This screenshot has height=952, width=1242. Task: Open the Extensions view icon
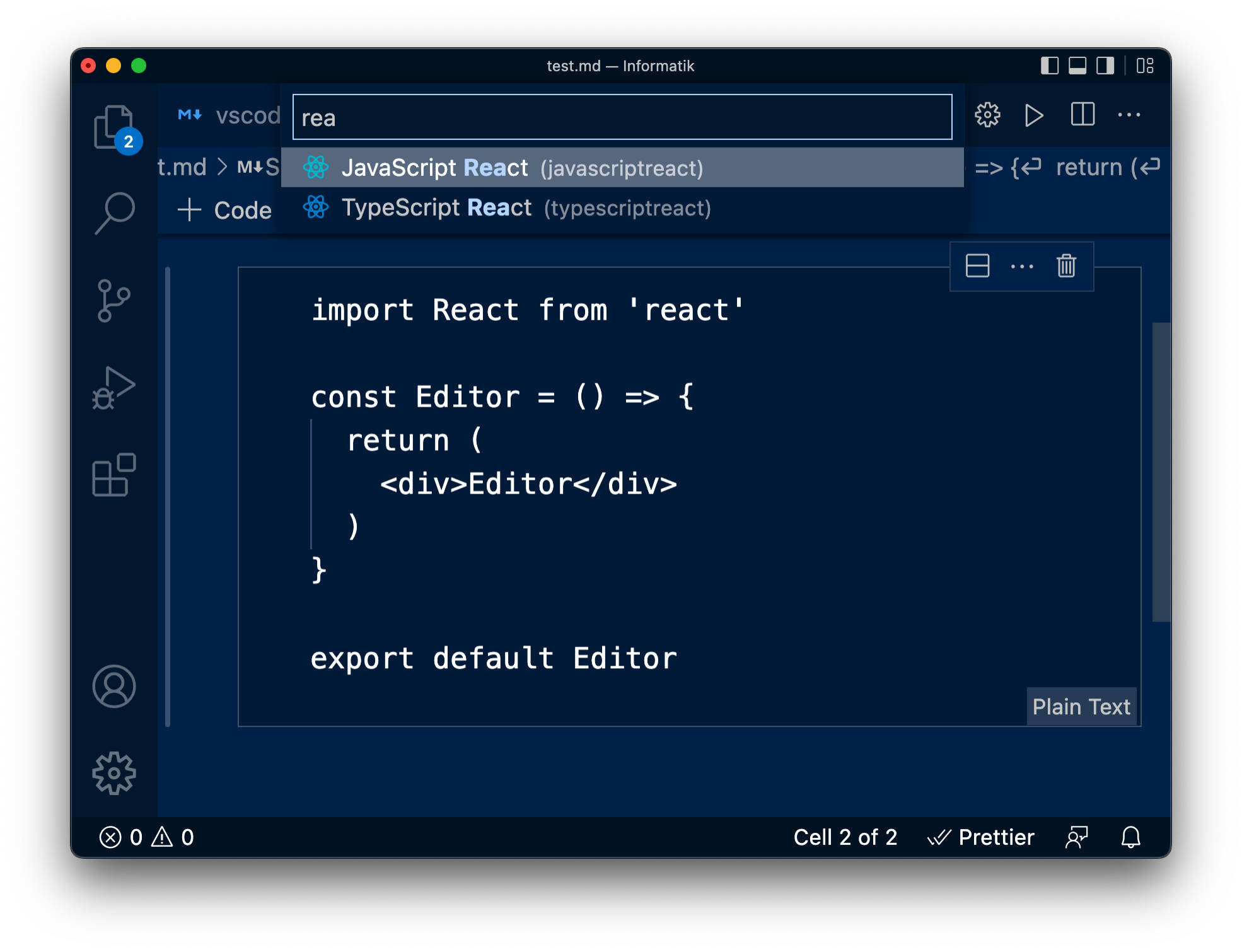tap(114, 474)
